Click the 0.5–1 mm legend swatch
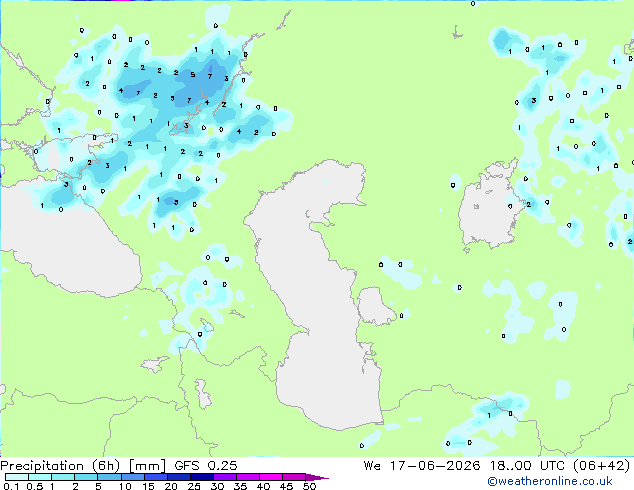 (40, 477)
